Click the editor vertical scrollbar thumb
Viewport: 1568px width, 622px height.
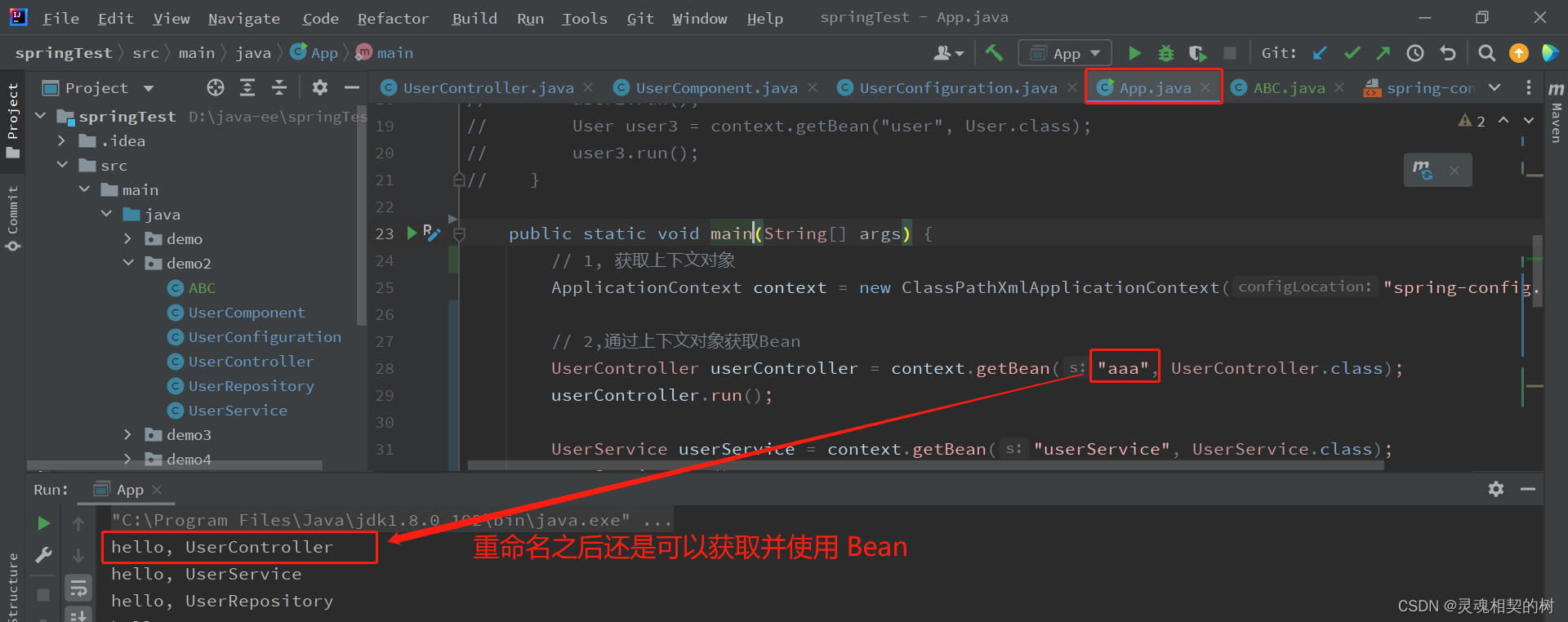(1538, 269)
